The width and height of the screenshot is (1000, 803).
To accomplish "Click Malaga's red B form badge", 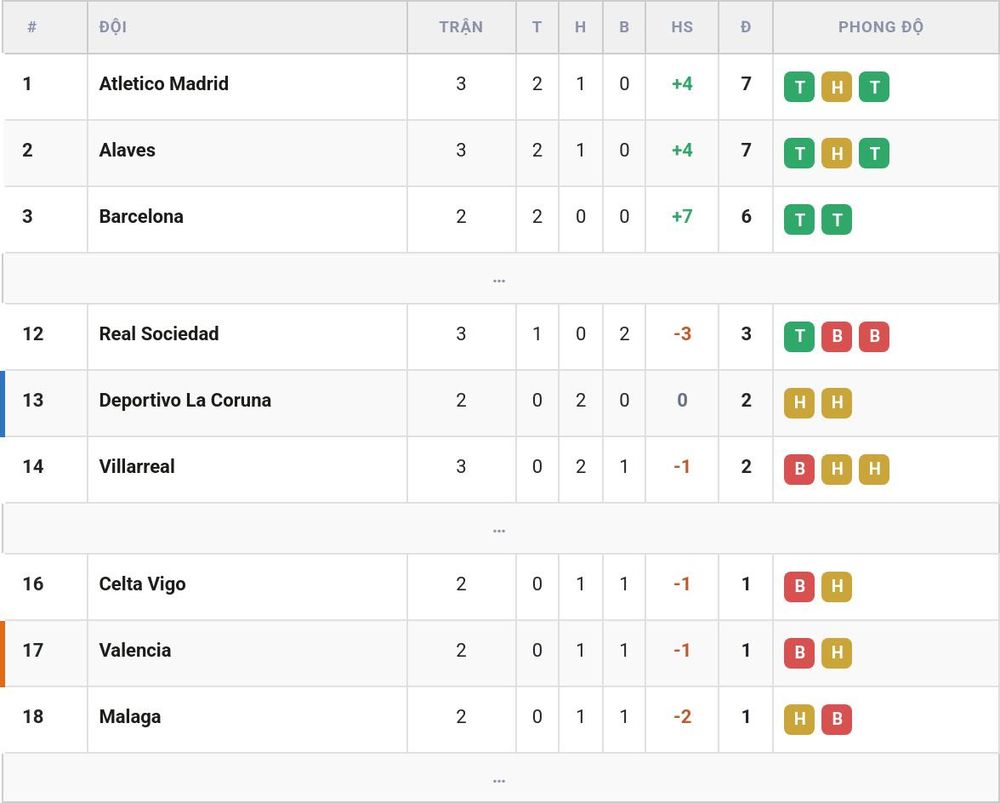I will (x=837, y=719).
